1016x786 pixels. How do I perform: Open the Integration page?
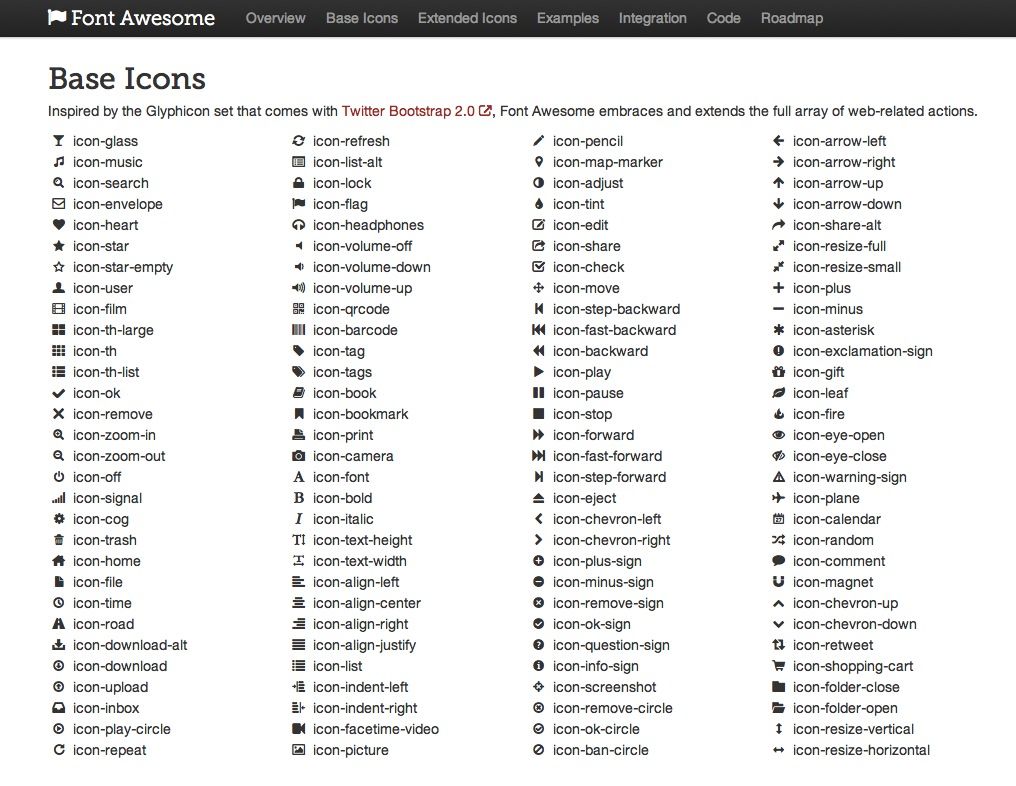tap(652, 18)
